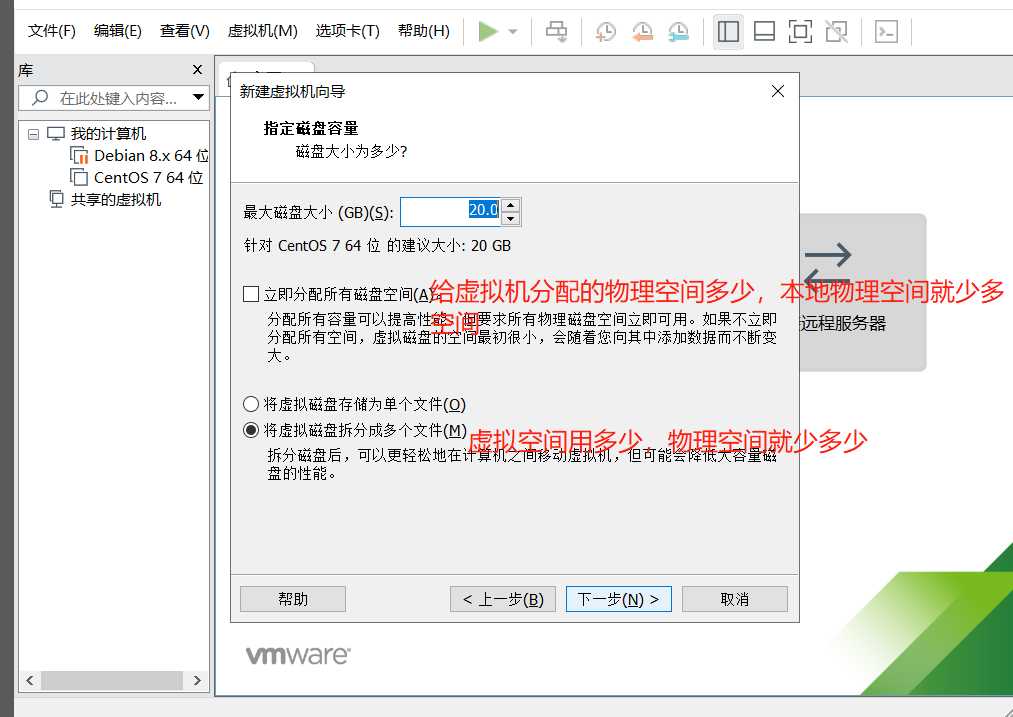Open the console view icon
Viewport: 1013px width, 717px height.
coord(886,31)
